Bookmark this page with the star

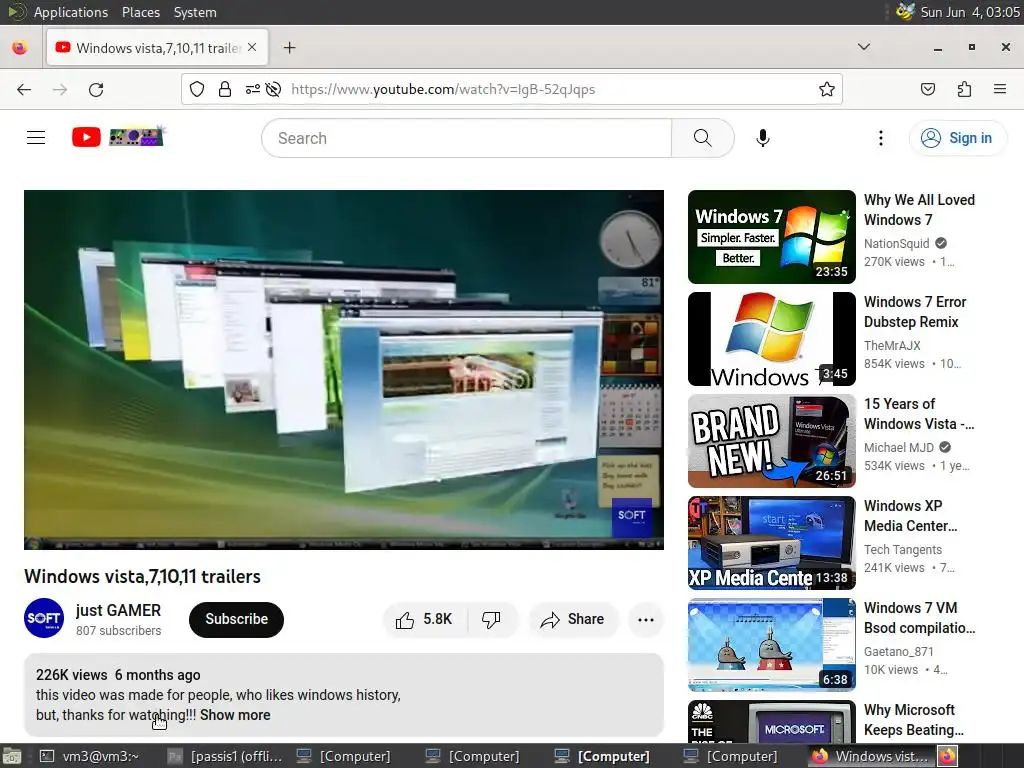point(827,89)
